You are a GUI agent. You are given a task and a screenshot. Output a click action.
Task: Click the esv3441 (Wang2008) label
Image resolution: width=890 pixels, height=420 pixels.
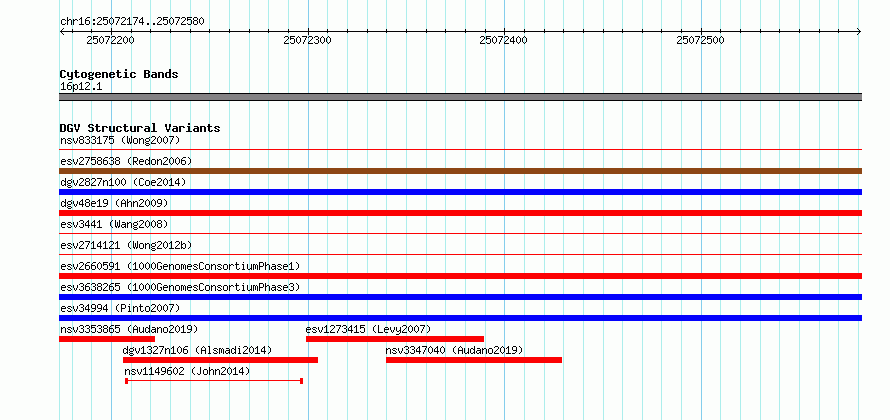tap(114, 224)
